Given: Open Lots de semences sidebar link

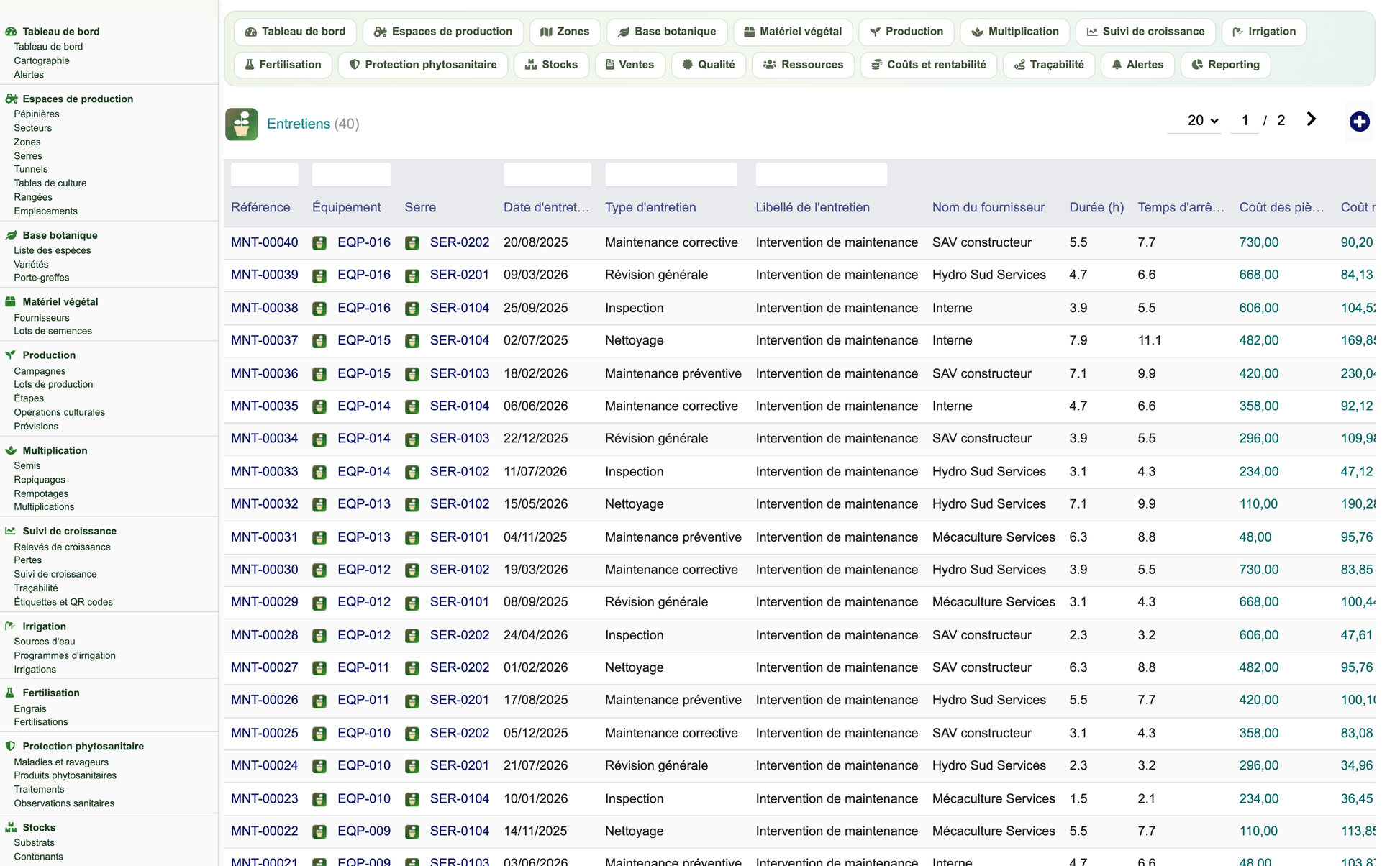Looking at the screenshot, I should (53, 331).
